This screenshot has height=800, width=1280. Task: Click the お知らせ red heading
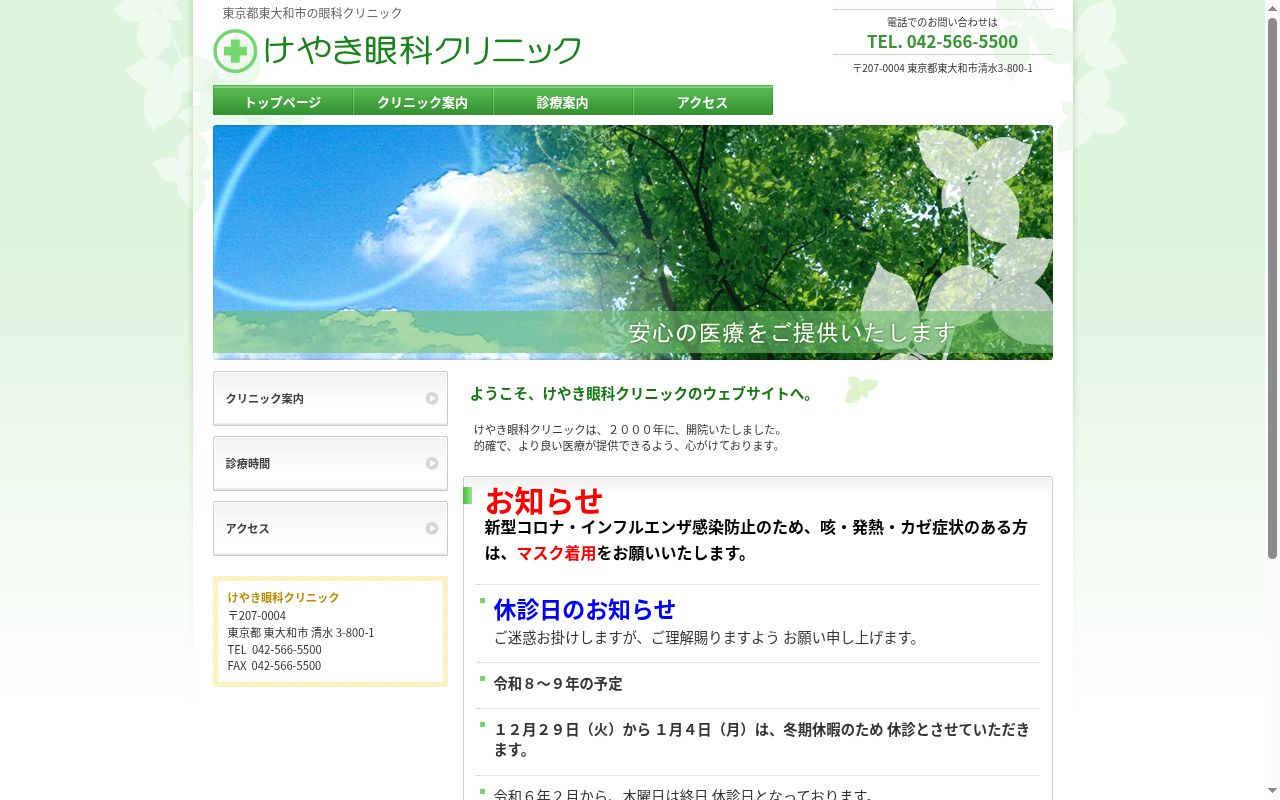tap(544, 500)
